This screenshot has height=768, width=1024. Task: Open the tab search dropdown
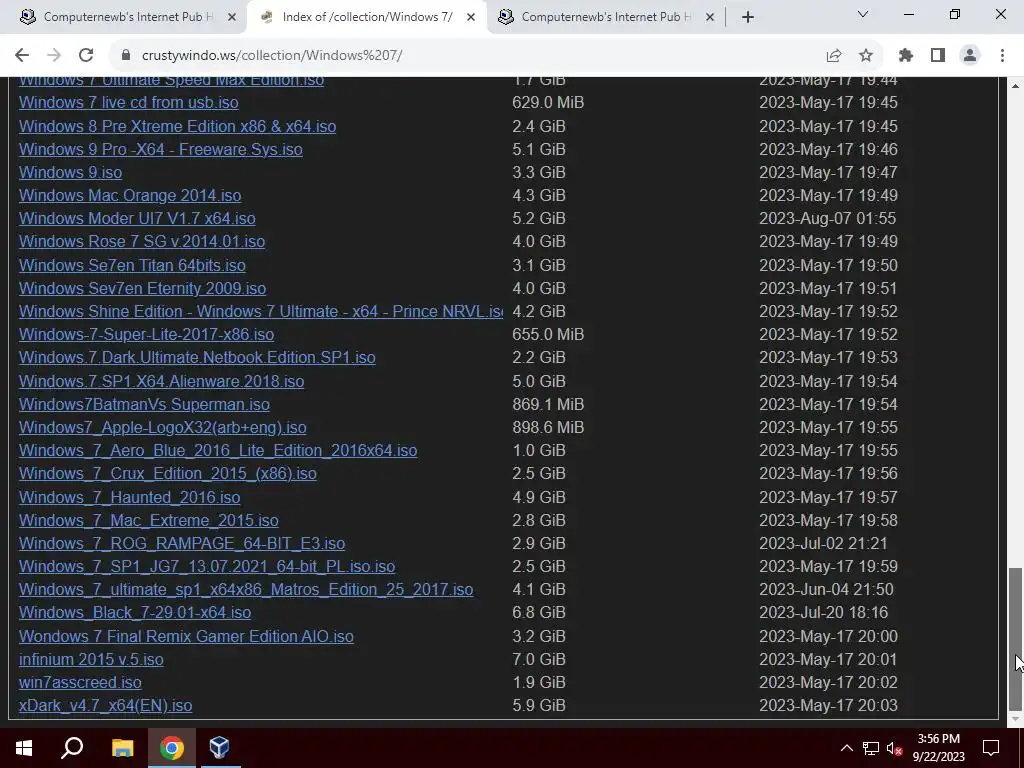[863, 14]
